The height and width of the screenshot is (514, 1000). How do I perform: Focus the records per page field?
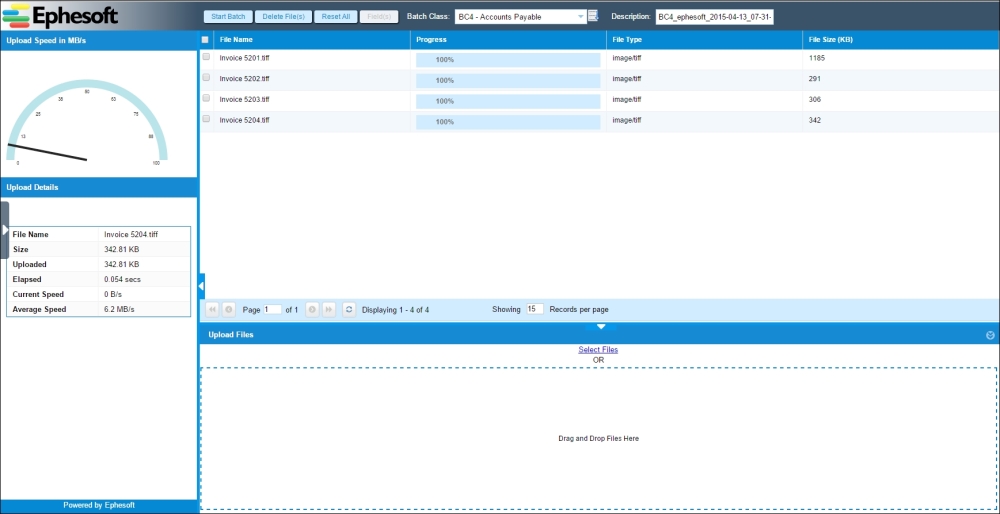coord(534,309)
